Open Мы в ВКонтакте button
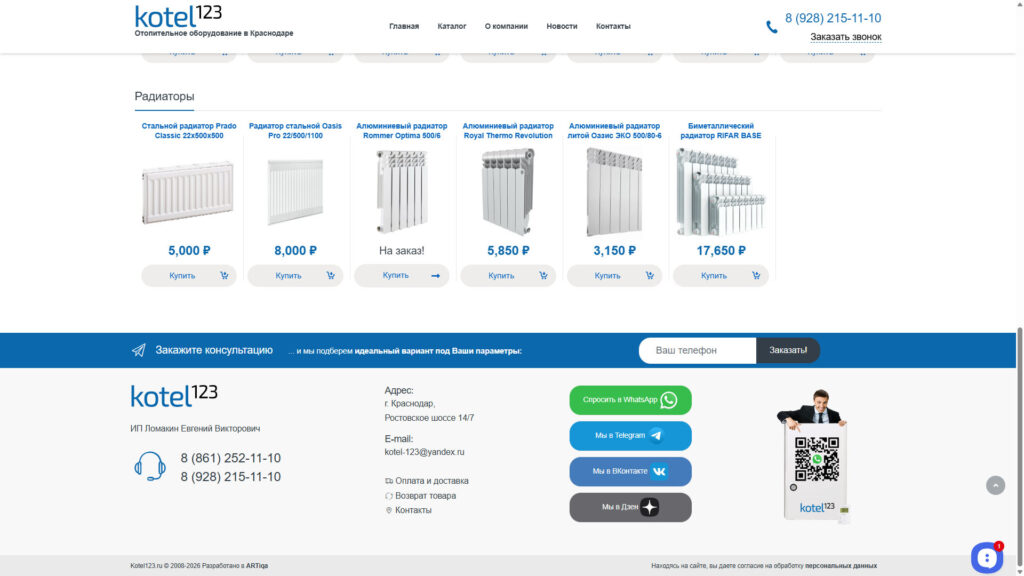The height and width of the screenshot is (576, 1024). [x=630, y=471]
